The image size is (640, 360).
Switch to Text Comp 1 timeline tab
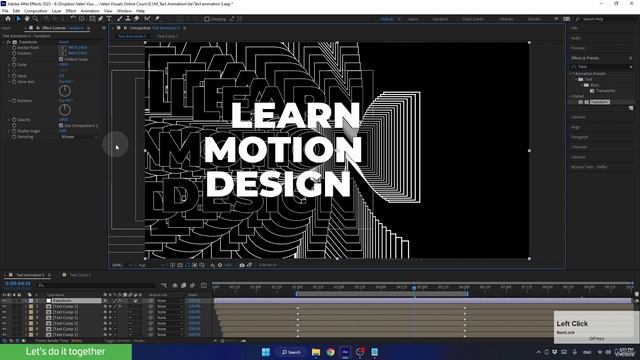click(x=80, y=275)
